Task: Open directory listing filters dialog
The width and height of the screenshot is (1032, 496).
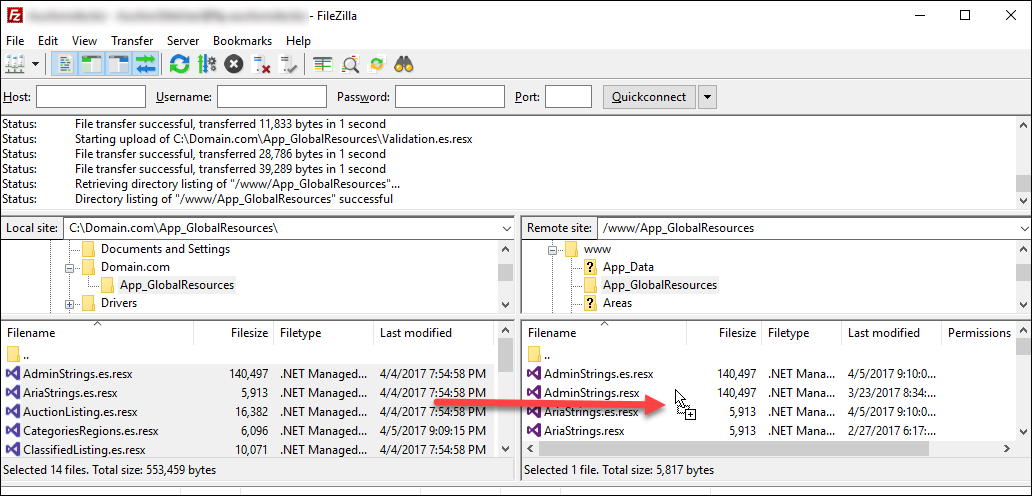Action: (x=322, y=64)
